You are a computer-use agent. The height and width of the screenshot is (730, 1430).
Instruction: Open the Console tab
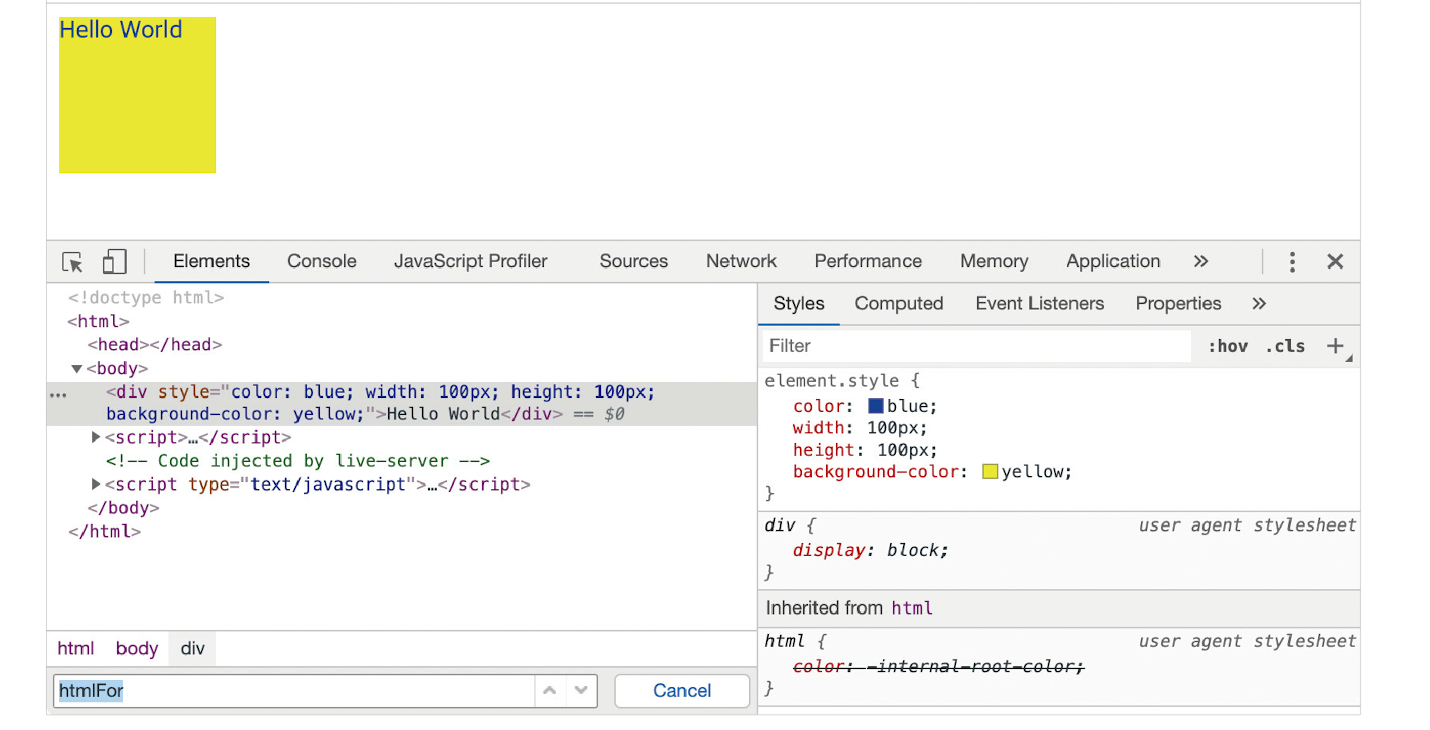pyautogui.click(x=322, y=261)
